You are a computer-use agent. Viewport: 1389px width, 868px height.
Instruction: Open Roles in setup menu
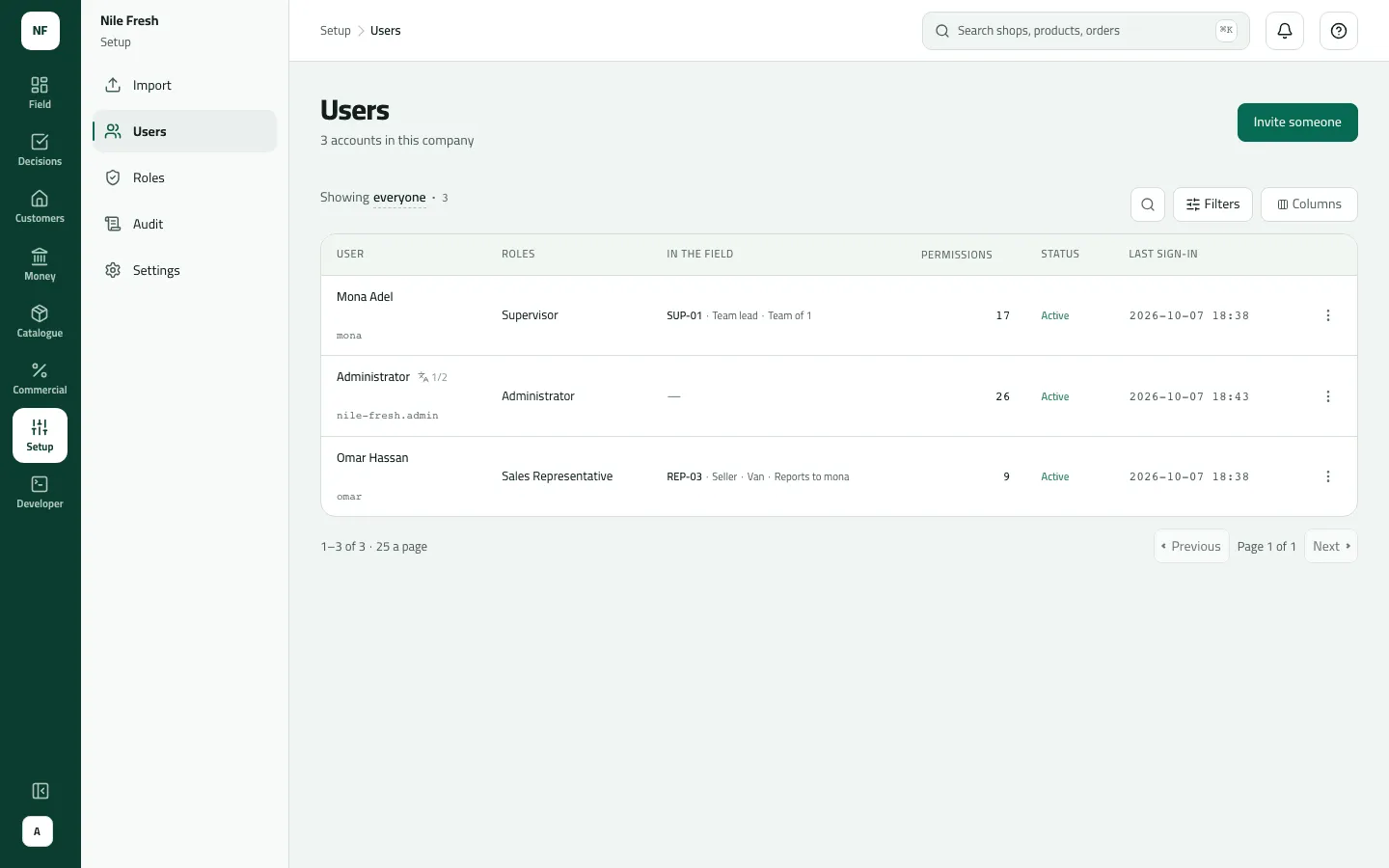click(185, 177)
